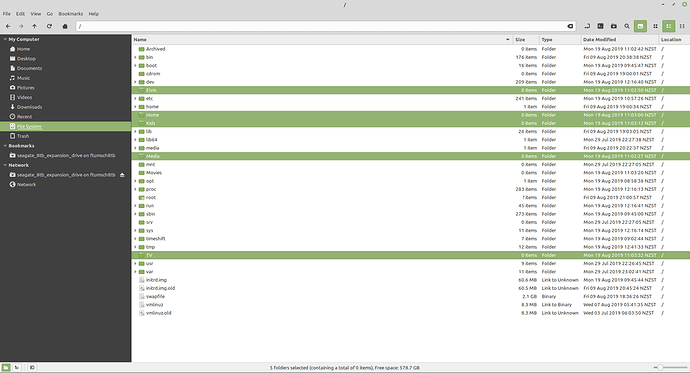
Task: Open the File menu
Action: (7, 14)
